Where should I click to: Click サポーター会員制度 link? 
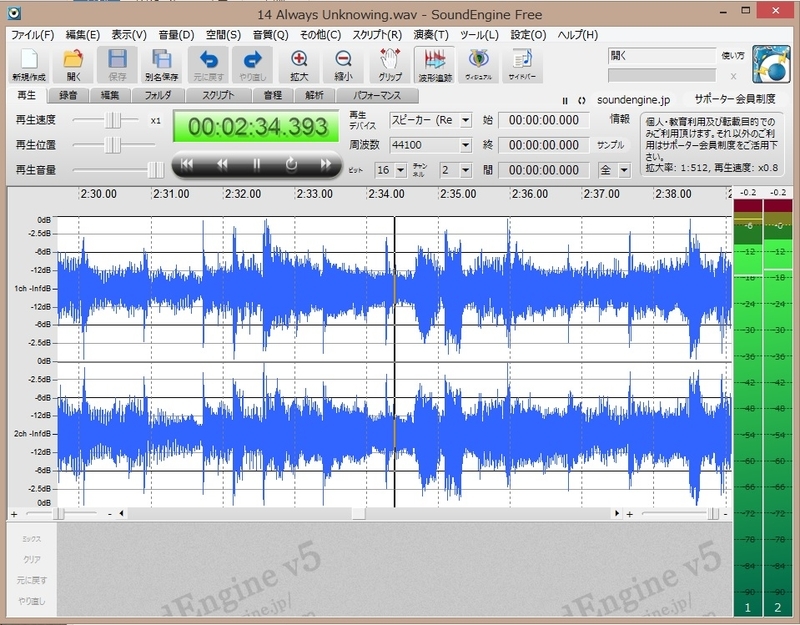(x=735, y=99)
